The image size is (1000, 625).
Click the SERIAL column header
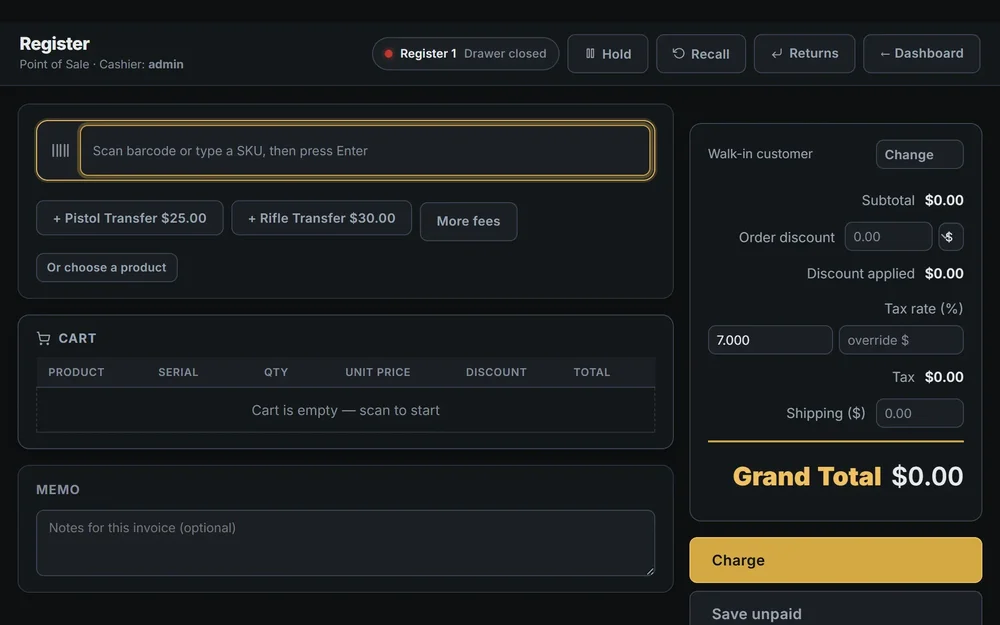(x=178, y=372)
